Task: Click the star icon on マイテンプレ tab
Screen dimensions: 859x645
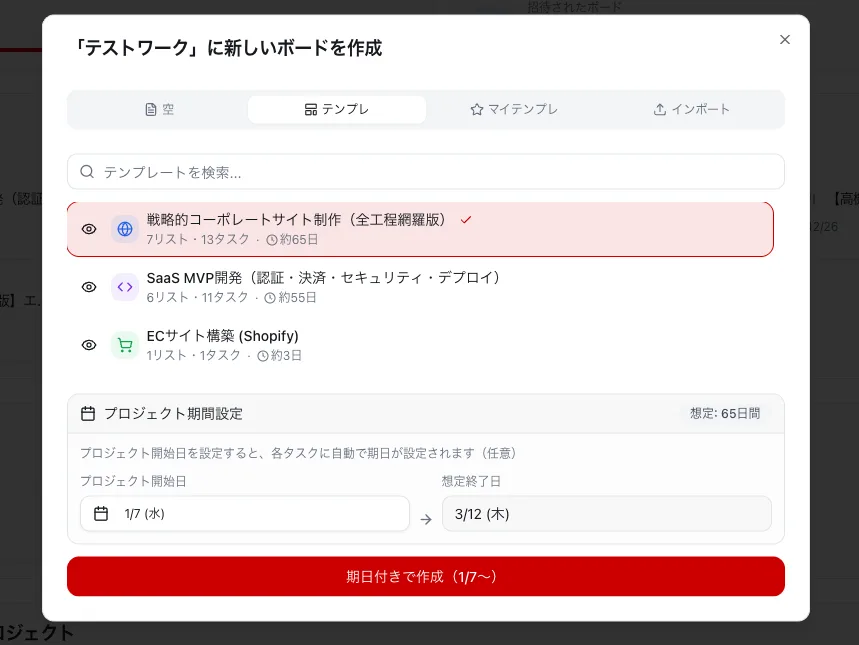Action: click(477, 110)
